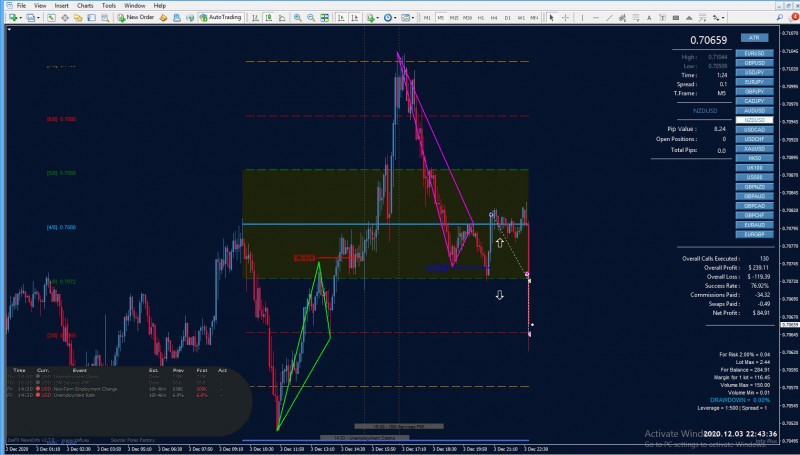Toggle Auto Scroll for the chart

[x=341, y=18]
